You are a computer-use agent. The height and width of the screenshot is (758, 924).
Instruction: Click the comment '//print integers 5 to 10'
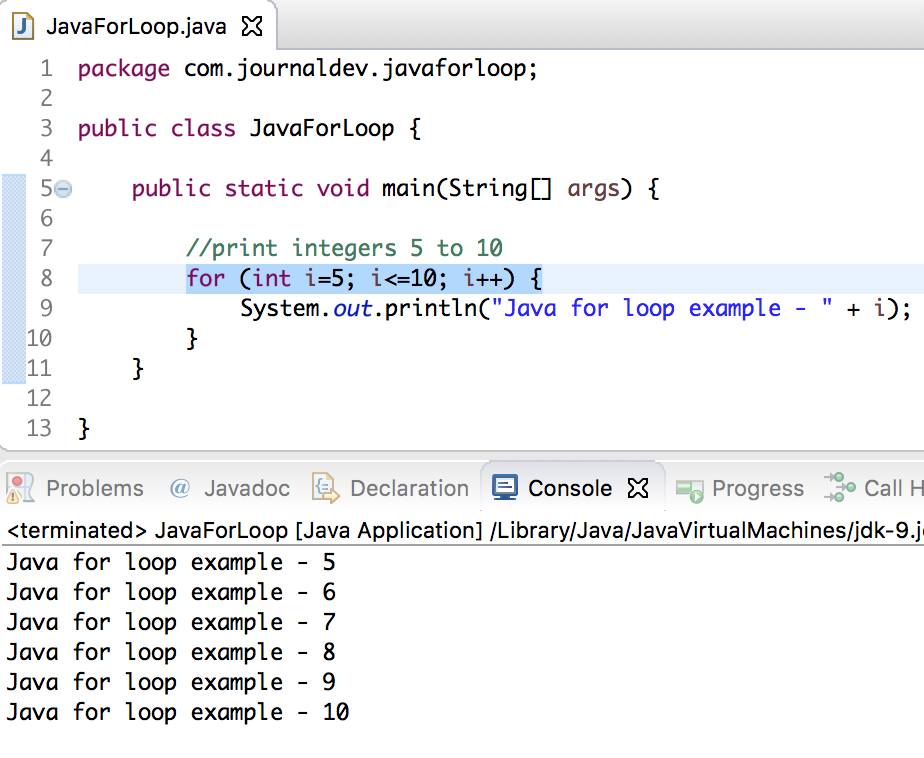tap(344, 249)
